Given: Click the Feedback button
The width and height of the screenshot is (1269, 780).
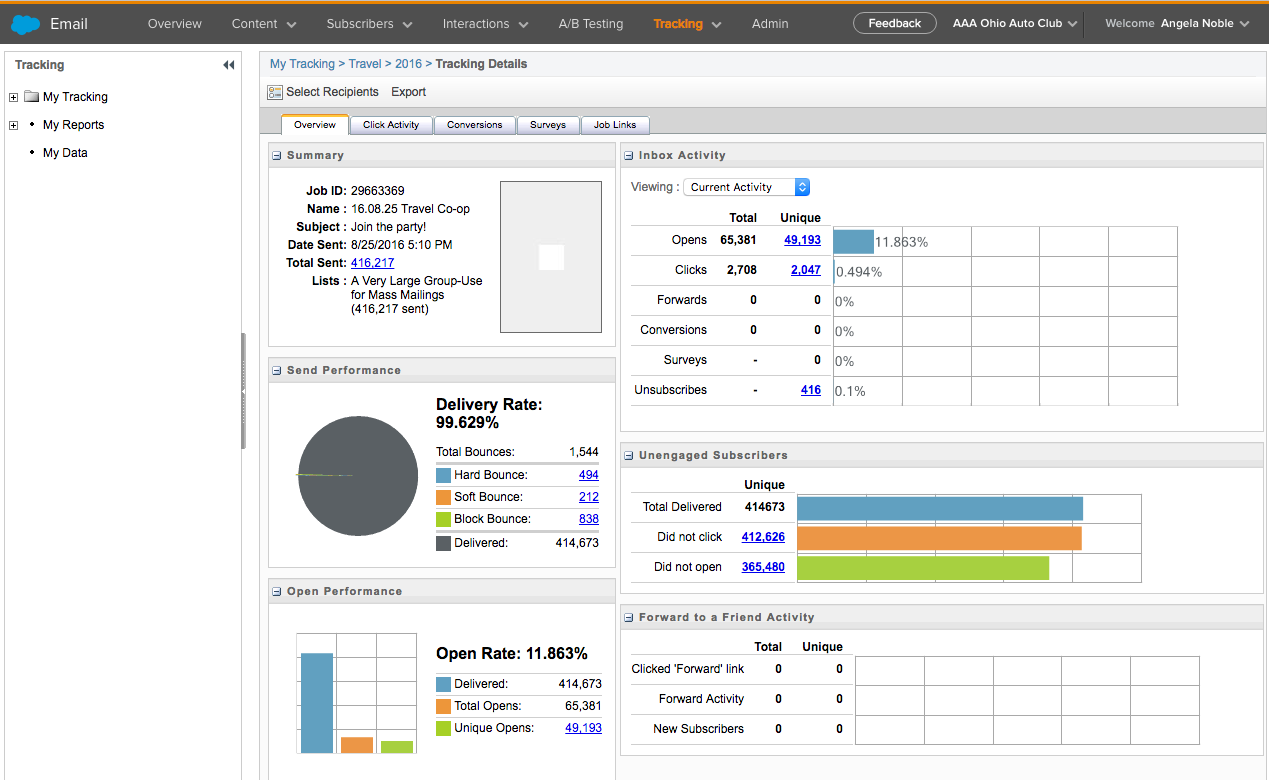Looking at the screenshot, I should click(895, 23).
